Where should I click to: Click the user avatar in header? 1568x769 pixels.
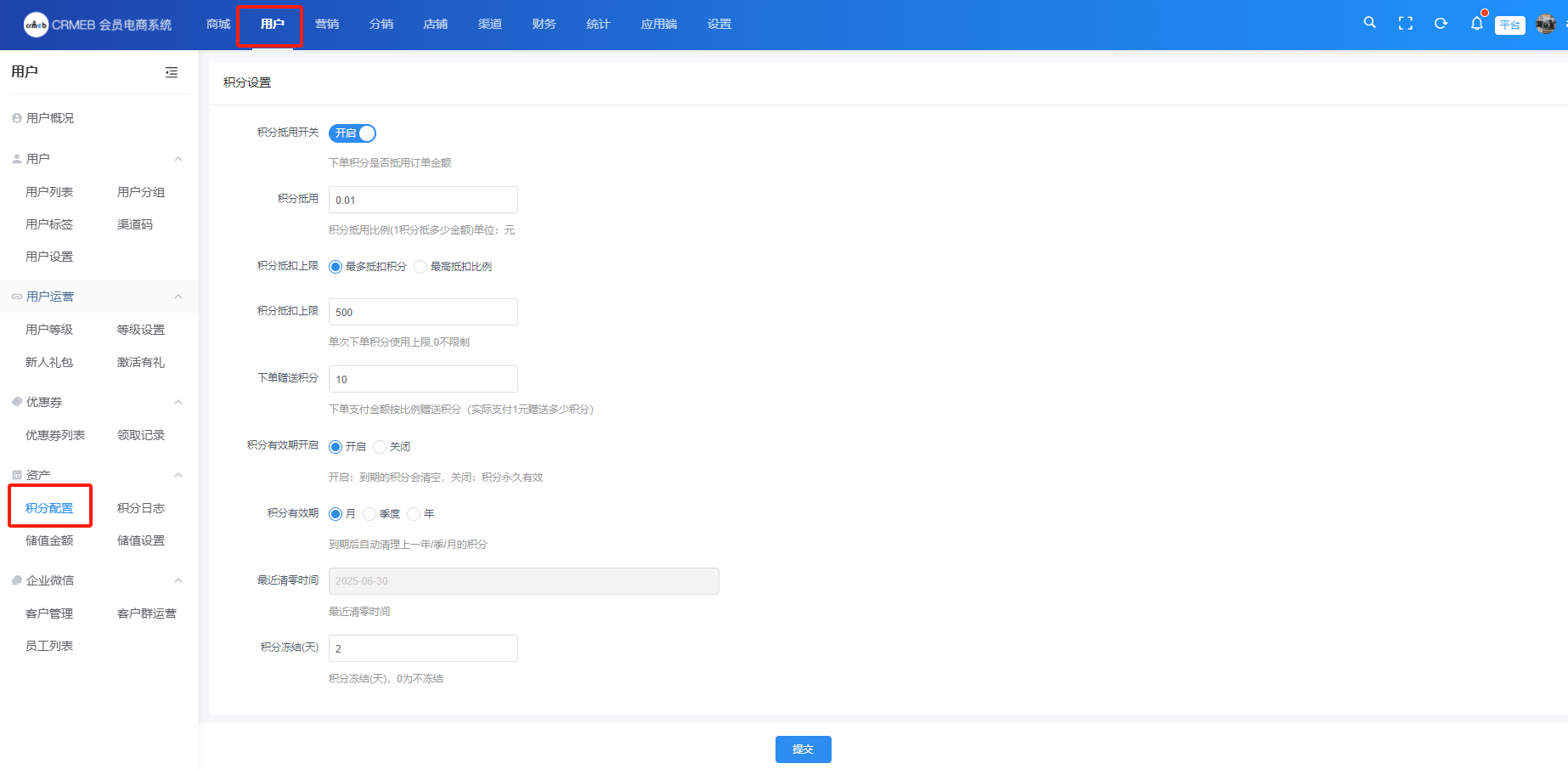click(x=1545, y=24)
